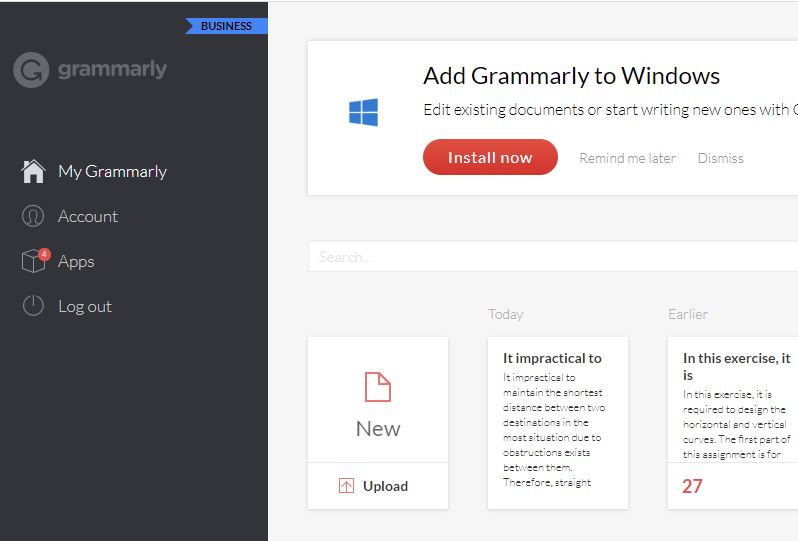Viewport: 798px width, 541px height.
Task: Focus the Search documents field
Action: coord(553,257)
